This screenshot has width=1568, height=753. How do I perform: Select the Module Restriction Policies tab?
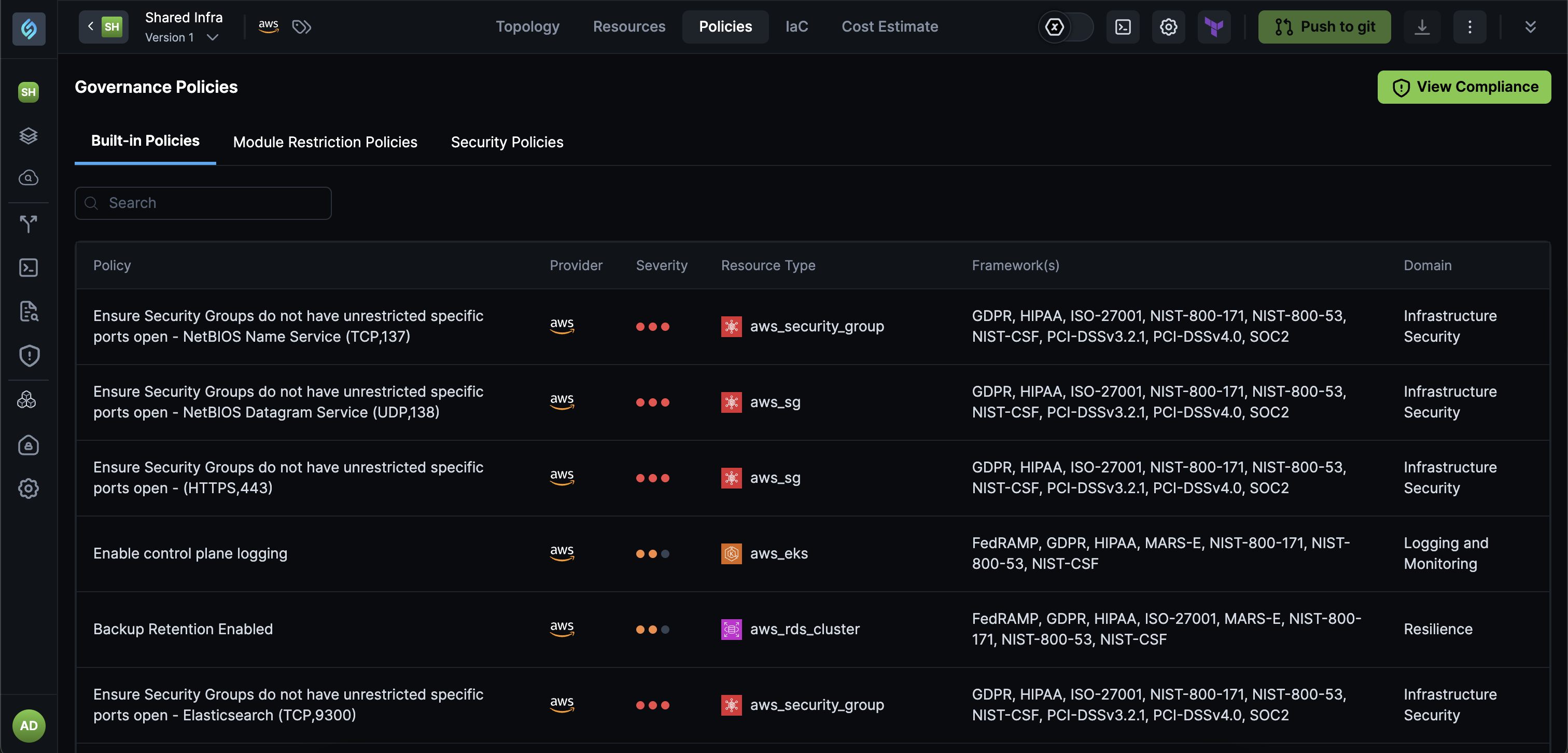325,142
